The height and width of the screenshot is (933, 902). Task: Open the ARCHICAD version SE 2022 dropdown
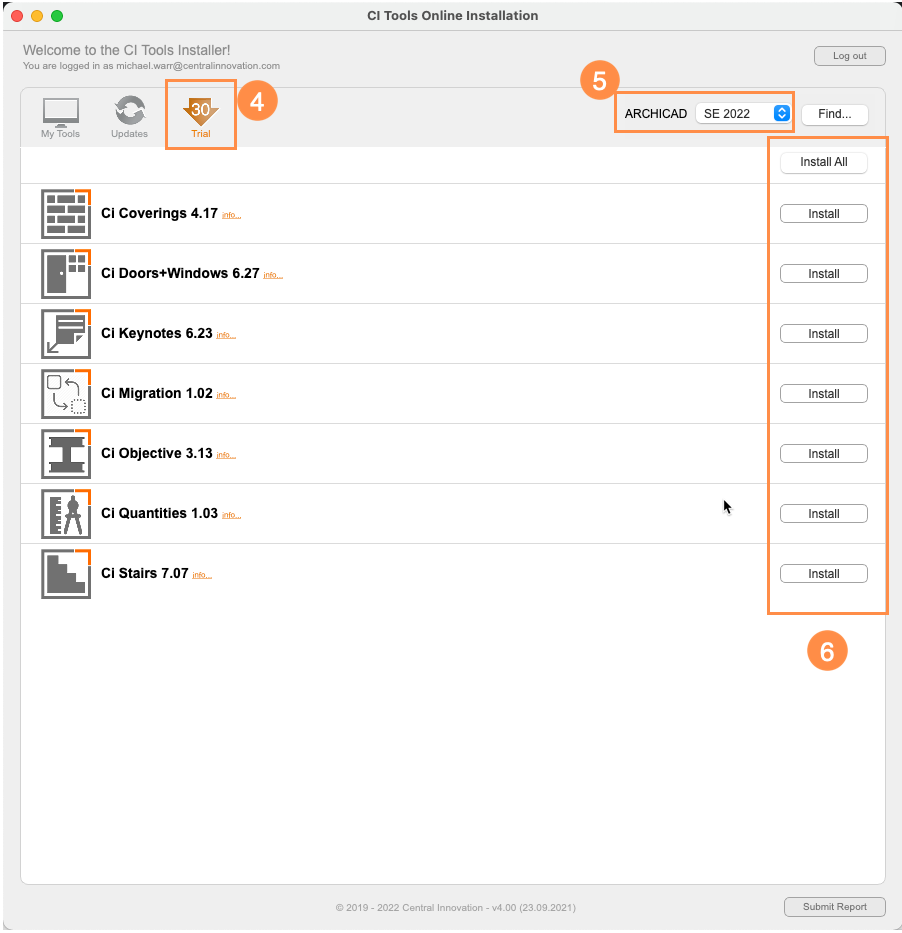743,114
